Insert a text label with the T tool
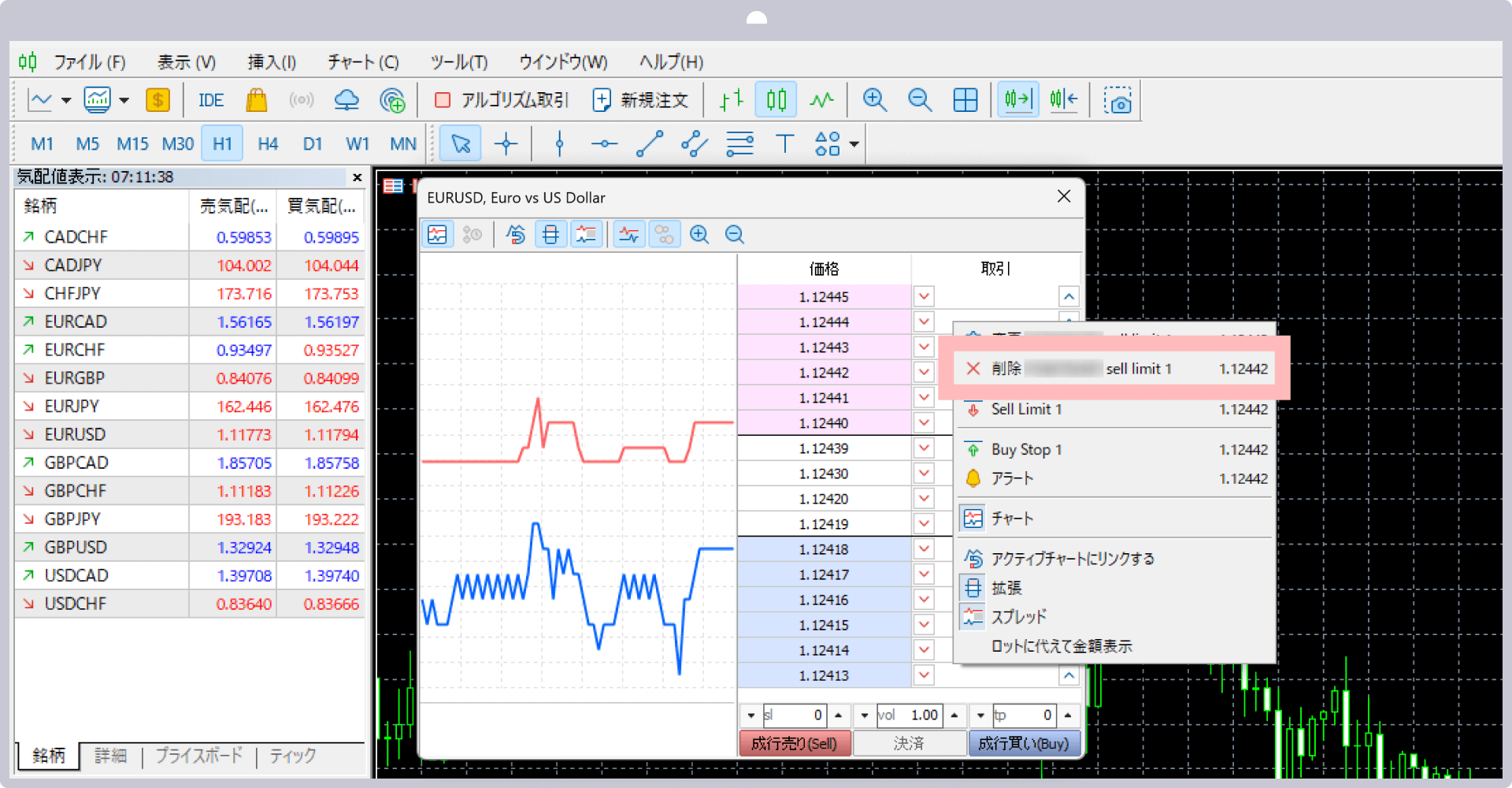This screenshot has height=788, width=1512. coord(784,144)
